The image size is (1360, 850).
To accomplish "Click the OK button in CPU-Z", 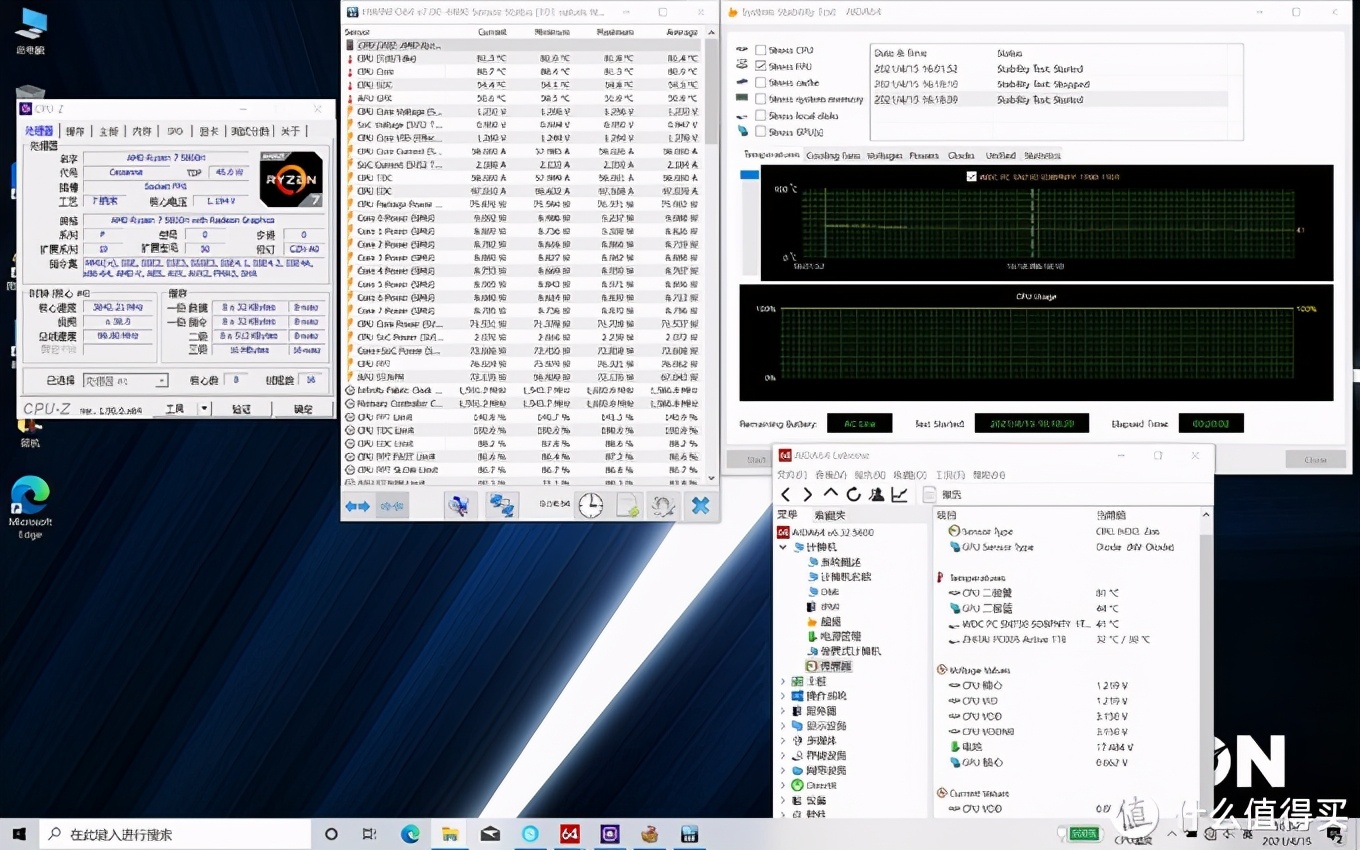I will [x=303, y=409].
